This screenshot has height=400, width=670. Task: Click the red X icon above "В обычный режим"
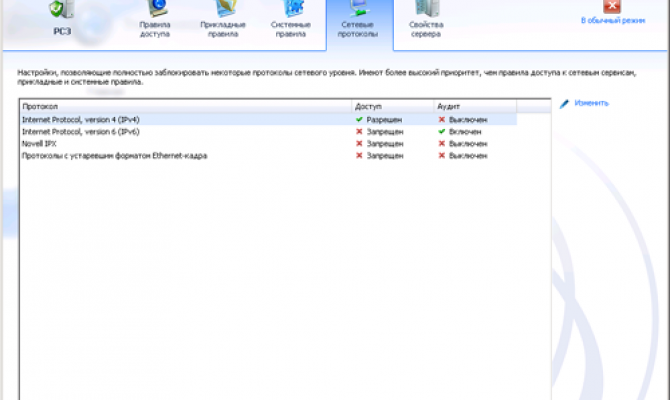click(612, 6)
